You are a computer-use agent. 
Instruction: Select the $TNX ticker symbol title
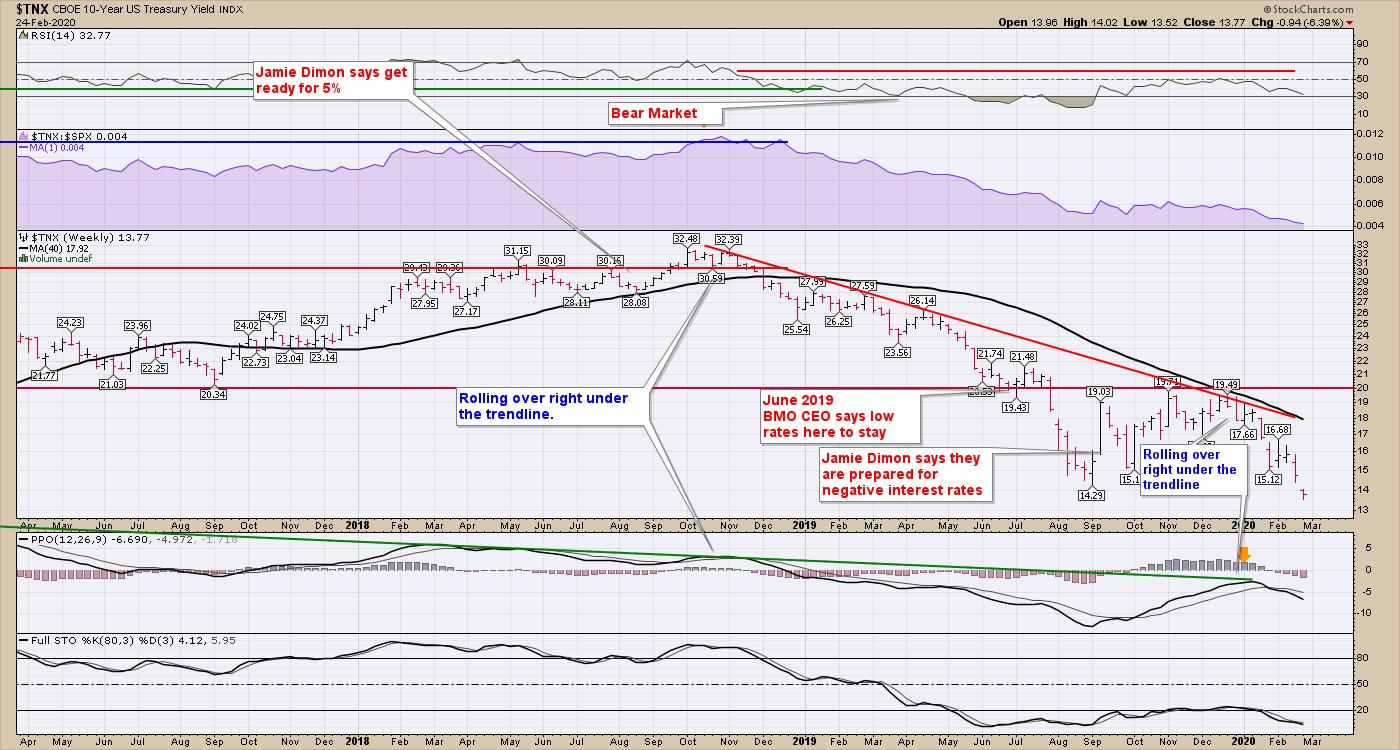(26, 8)
